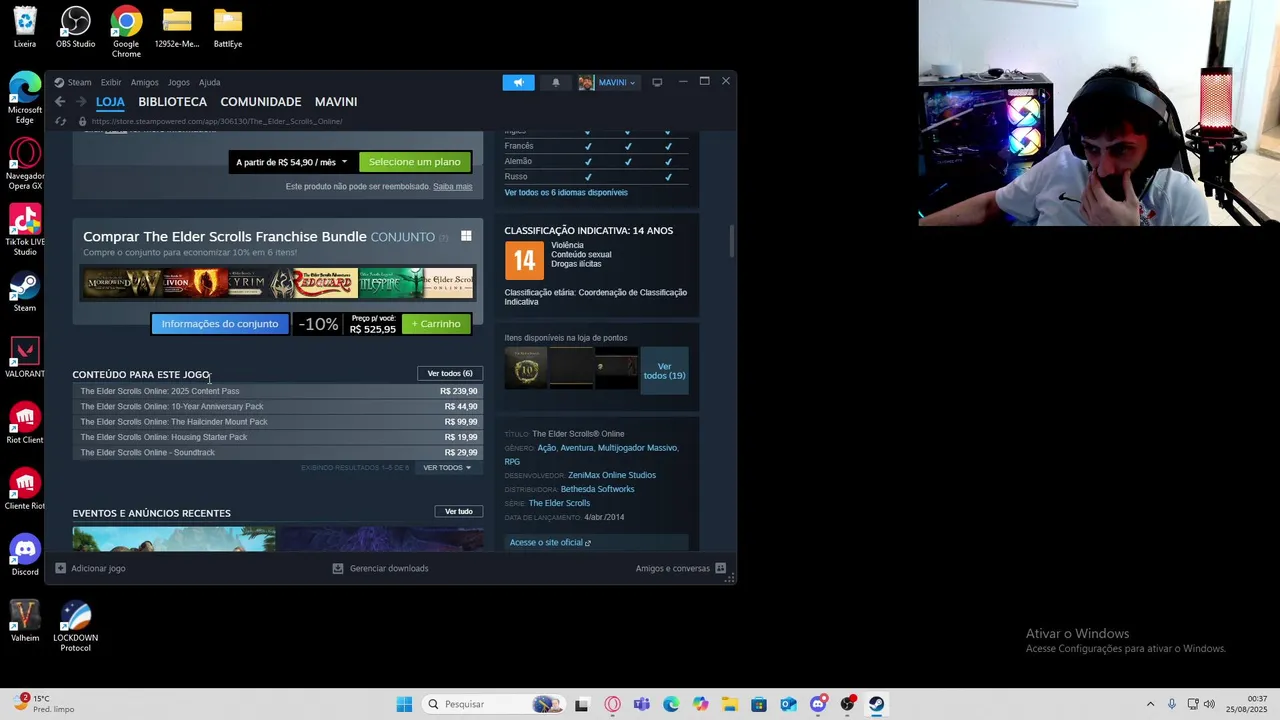The height and width of the screenshot is (720, 1280).
Task: Open the Steam menu
Action: click(79, 82)
